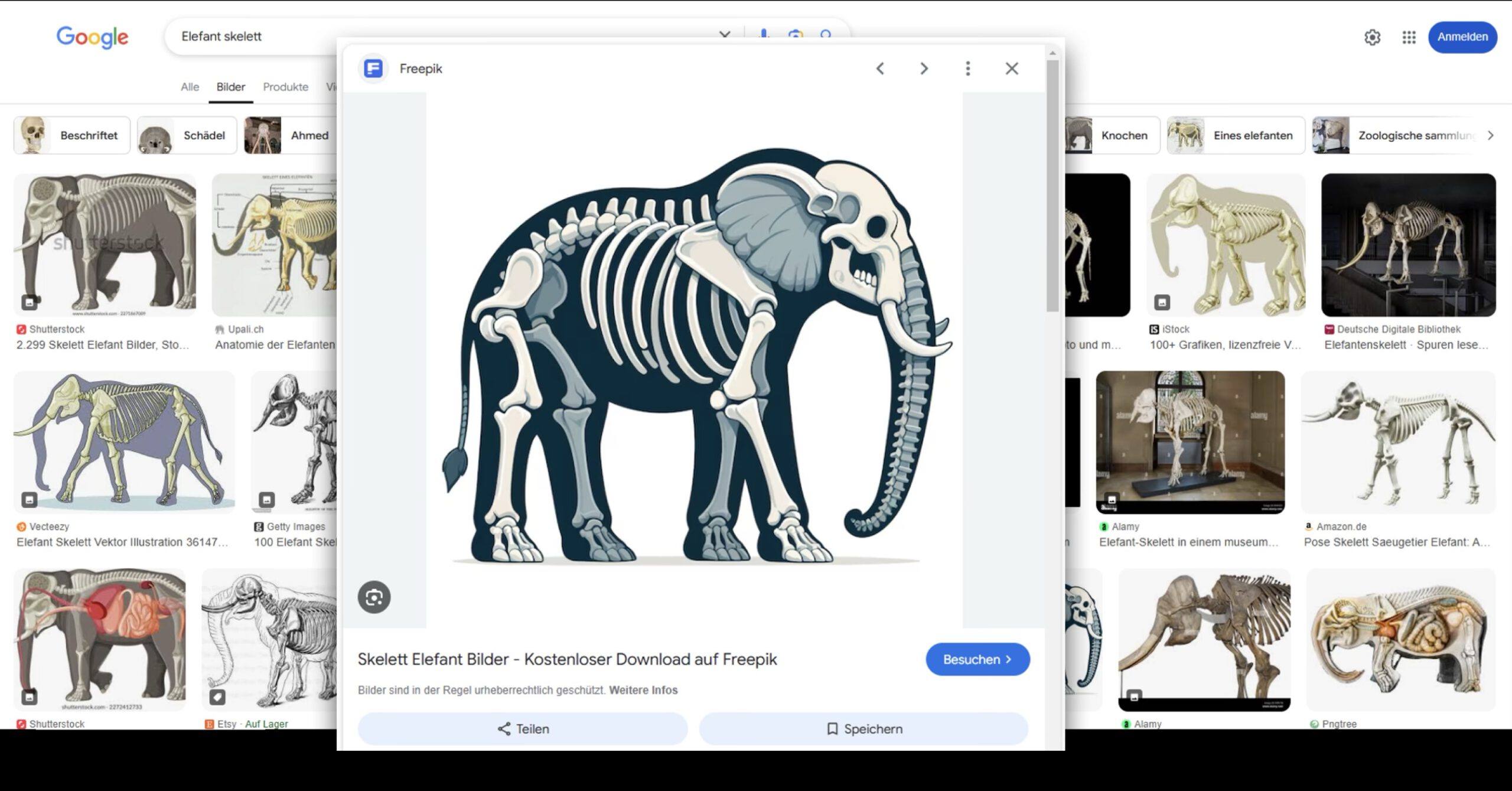
Task: Go to next image in preview panel
Action: [924, 69]
